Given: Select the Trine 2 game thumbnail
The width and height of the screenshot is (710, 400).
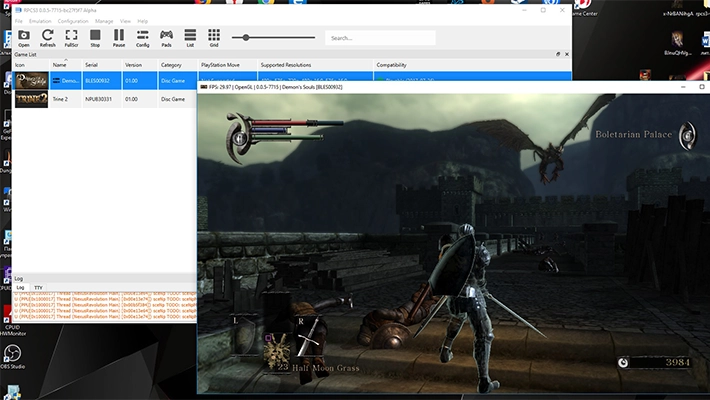Looking at the screenshot, I should (x=32, y=99).
